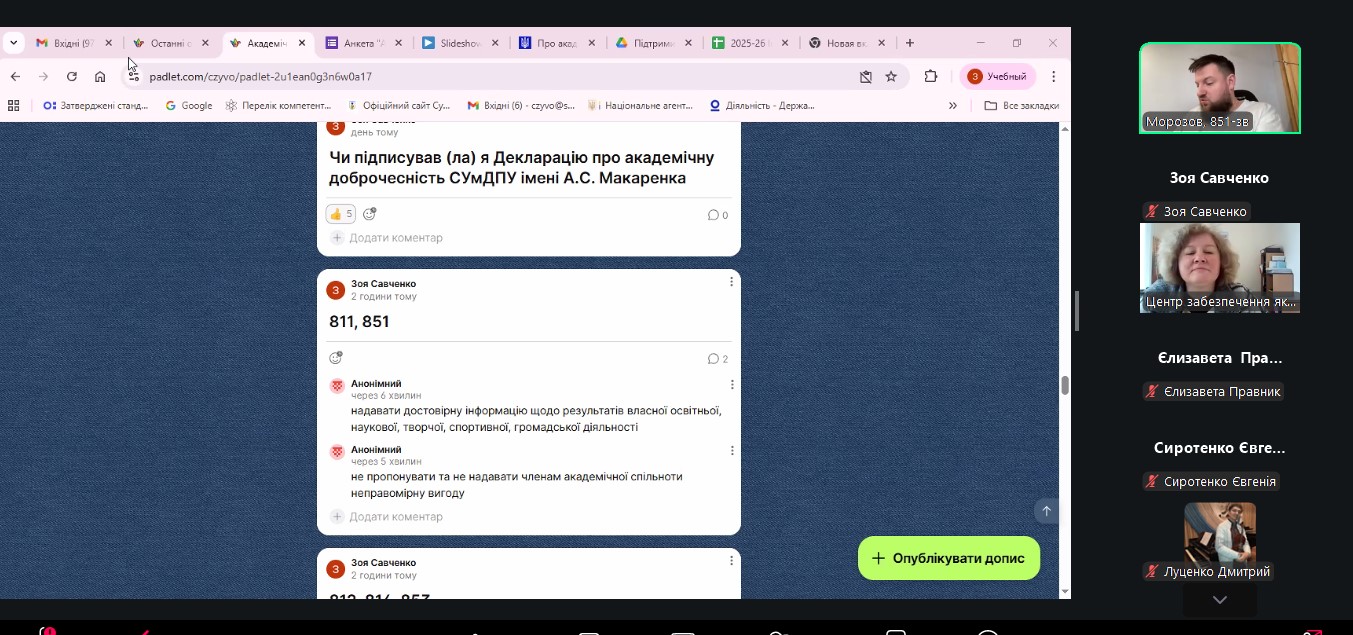Image resolution: width=1353 pixels, height=635 pixels.
Task: Open comments icon showing 2 replies
Action: pos(717,359)
